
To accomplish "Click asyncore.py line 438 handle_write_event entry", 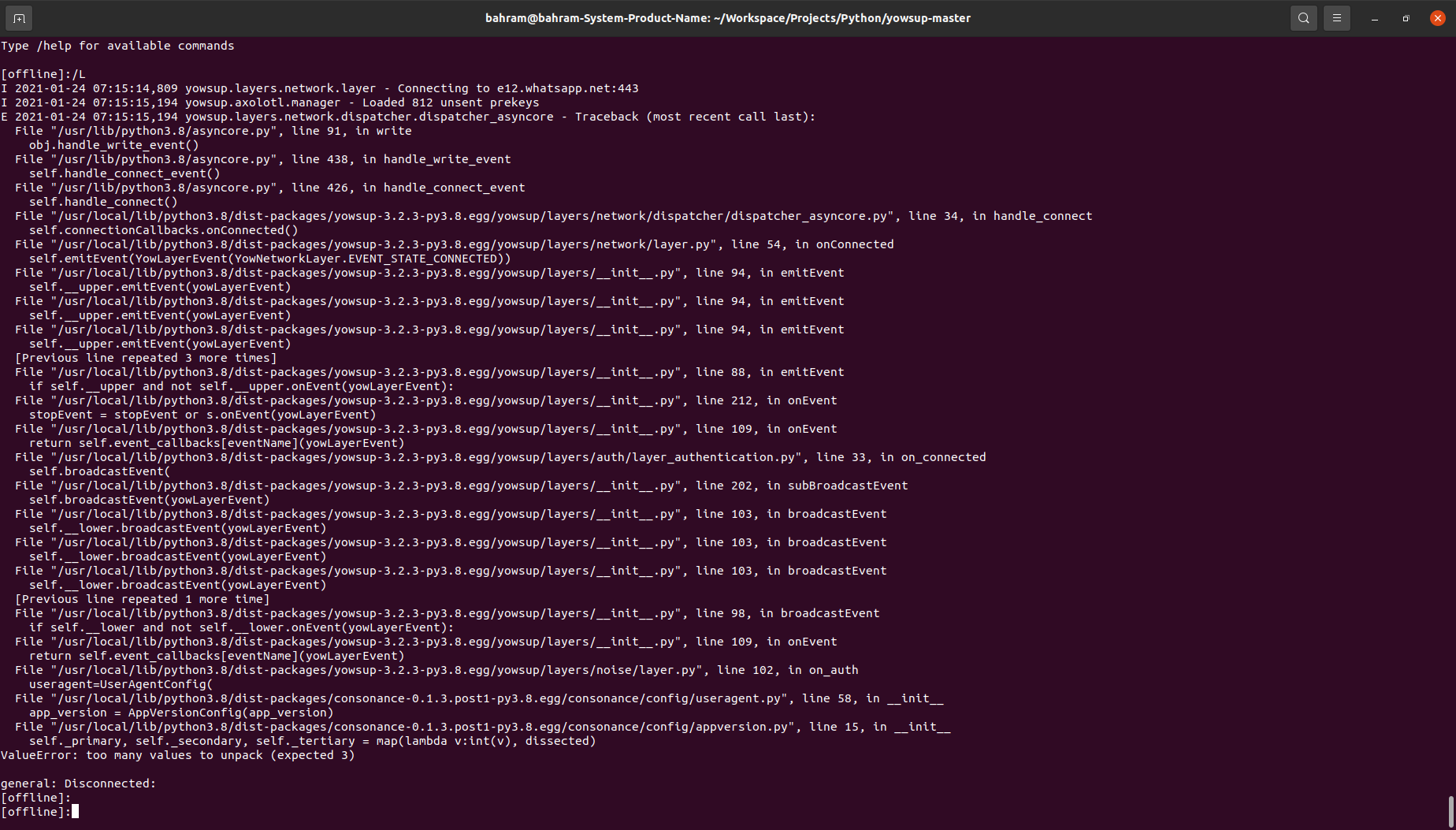I will tap(263, 159).
